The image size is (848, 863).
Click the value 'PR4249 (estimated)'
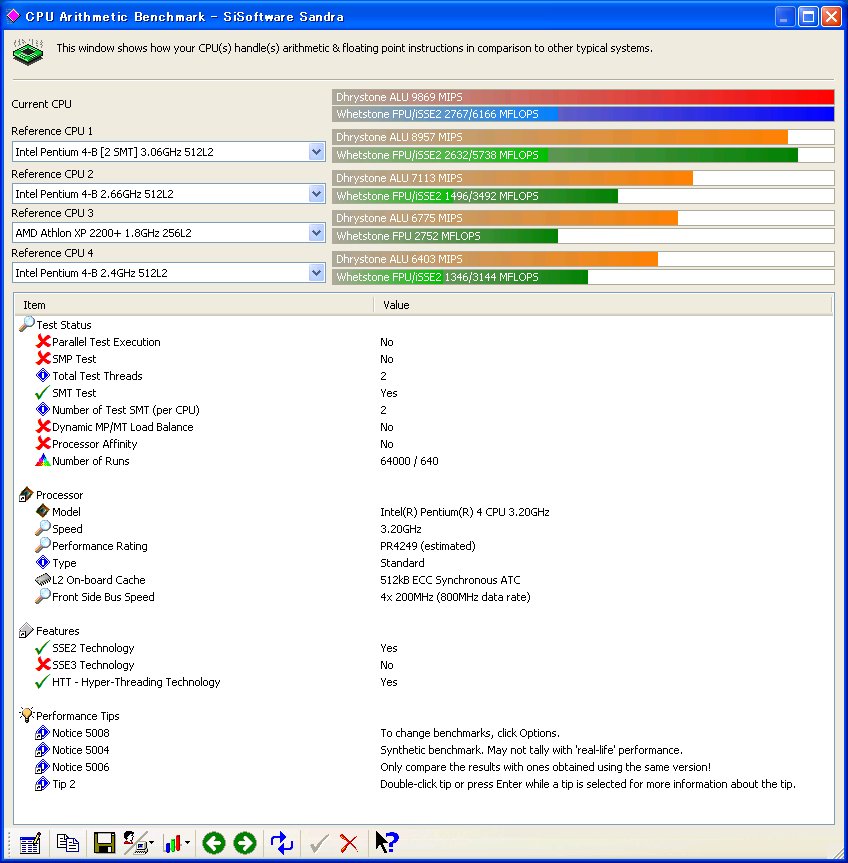pos(428,546)
